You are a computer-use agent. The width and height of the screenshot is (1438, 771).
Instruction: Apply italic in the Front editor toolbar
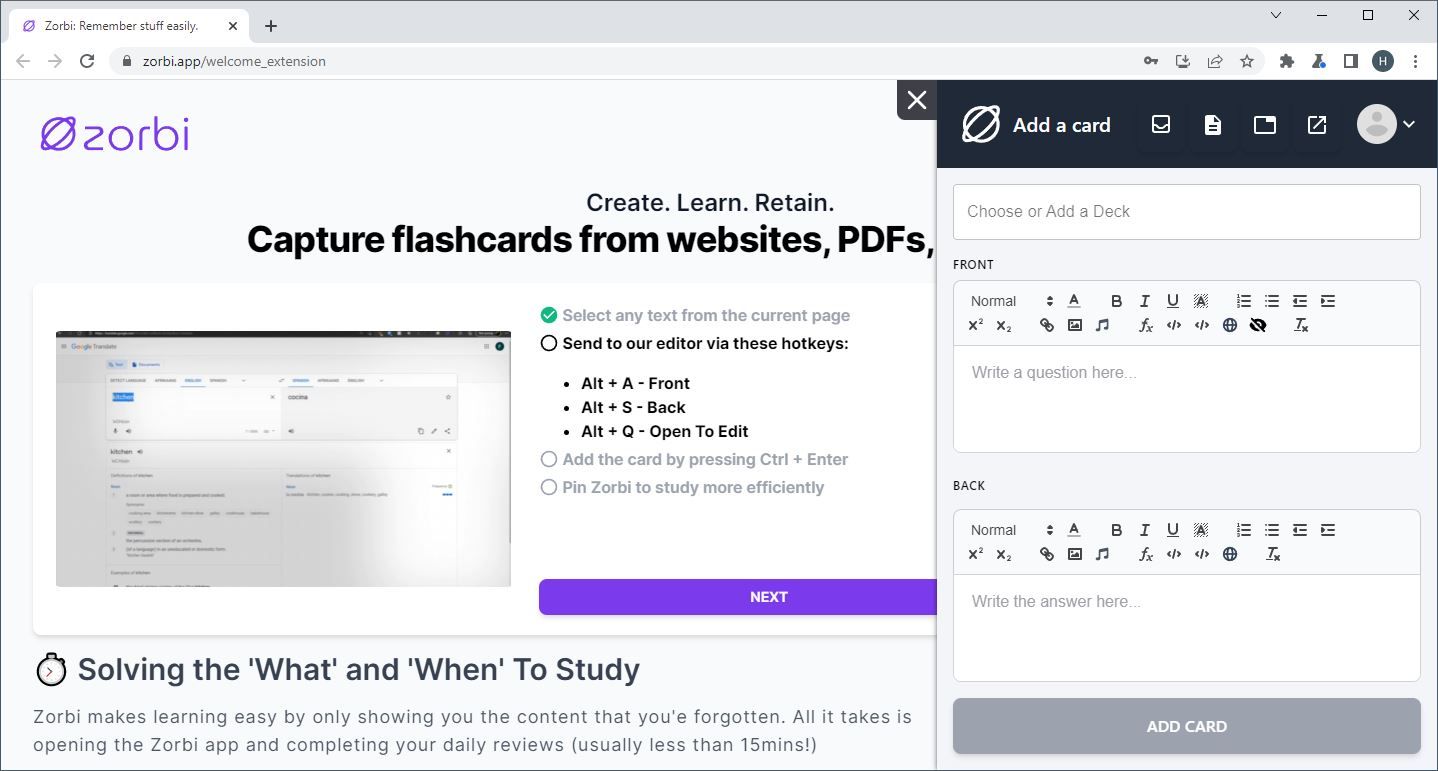(1145, 301)
